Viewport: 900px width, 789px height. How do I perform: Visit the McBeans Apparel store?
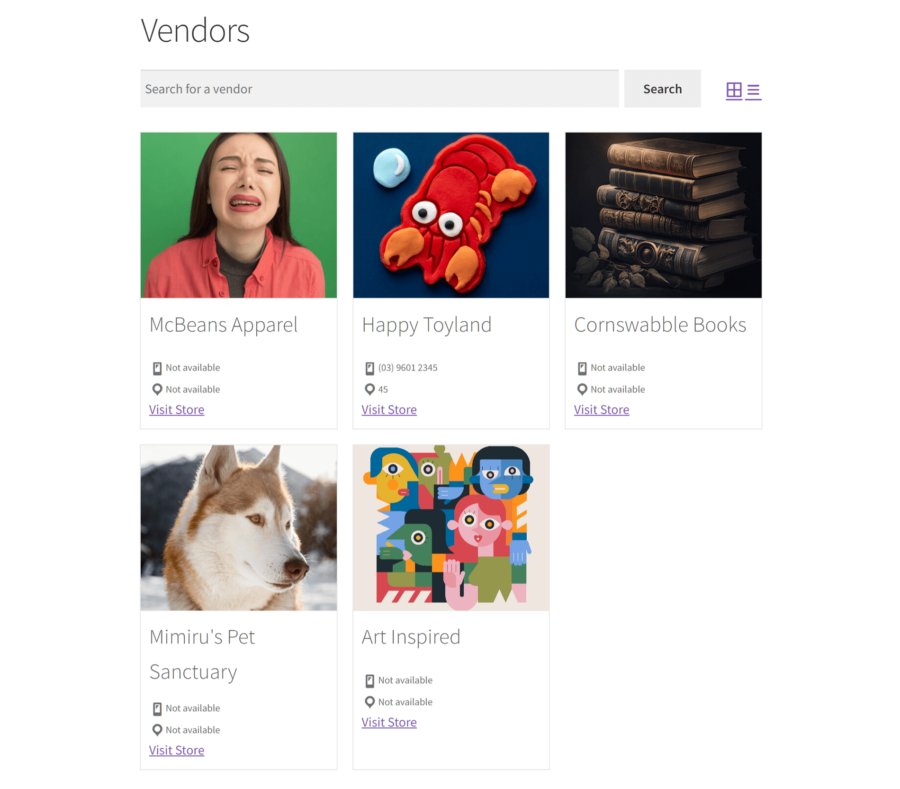point(176,409)
